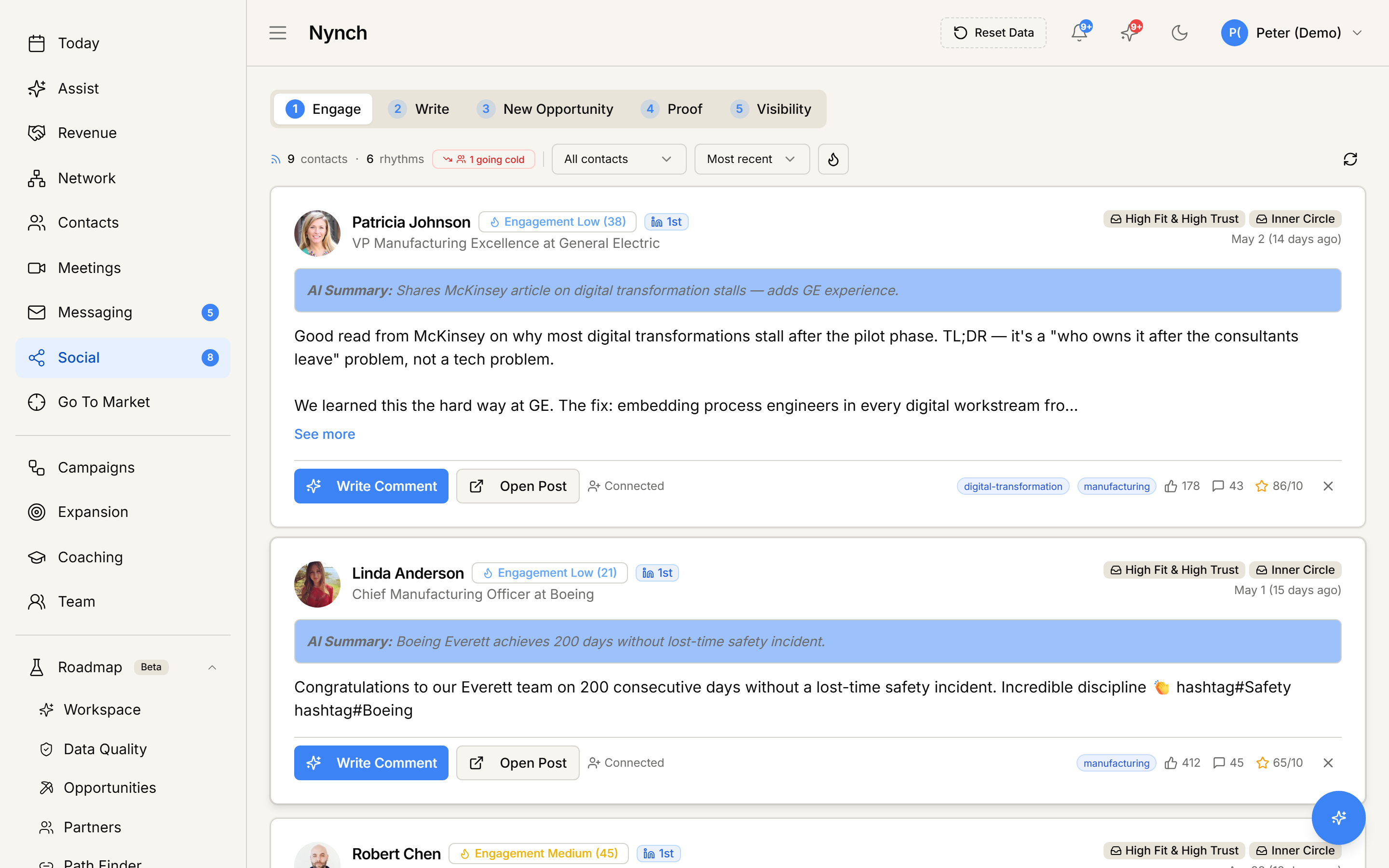
Task: Click Linda Anderson's avatar
Action: tap(317, 584)
